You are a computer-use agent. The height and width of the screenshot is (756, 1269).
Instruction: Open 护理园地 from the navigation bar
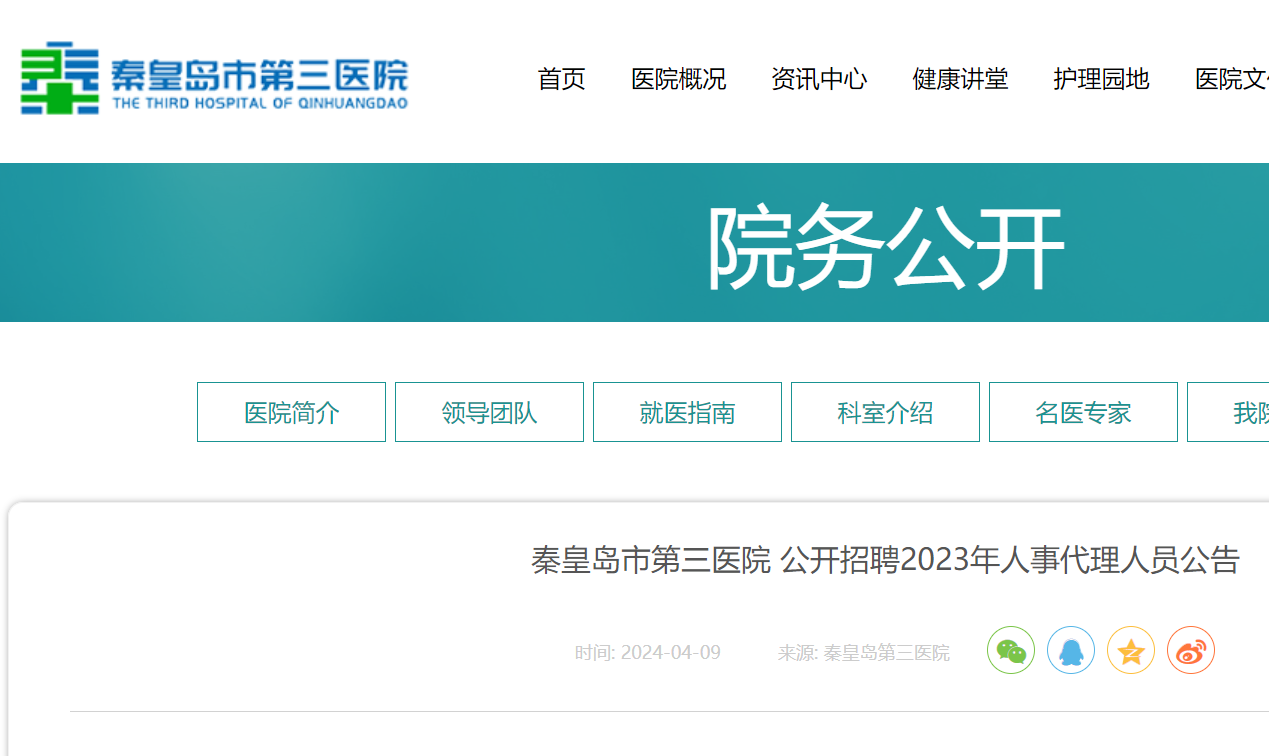click(x=1101, y=79)
